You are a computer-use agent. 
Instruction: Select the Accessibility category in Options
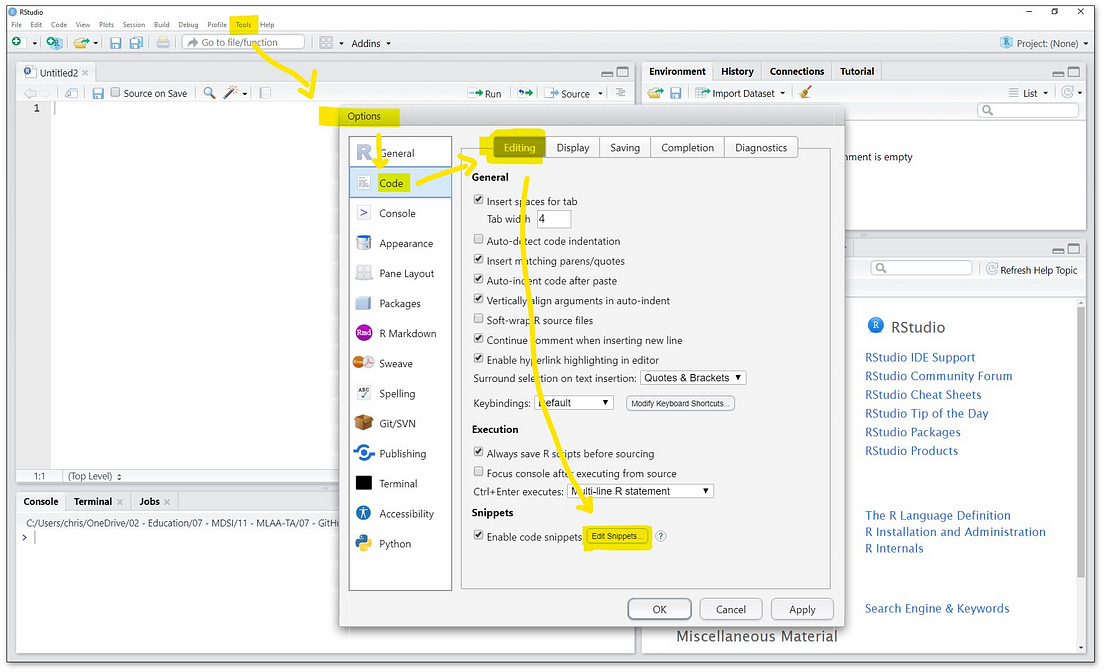click(x=400, y=514)
